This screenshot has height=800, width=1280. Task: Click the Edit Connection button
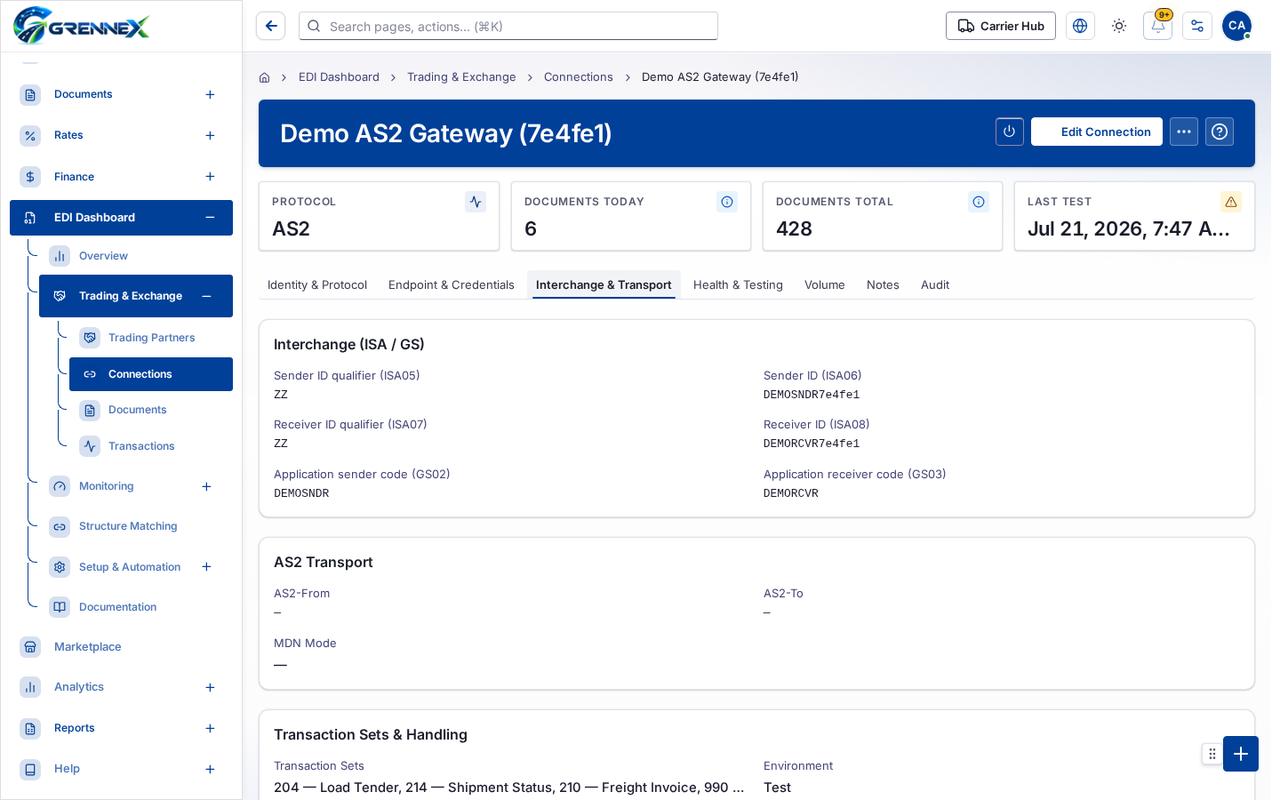(x=1097, y=132)
